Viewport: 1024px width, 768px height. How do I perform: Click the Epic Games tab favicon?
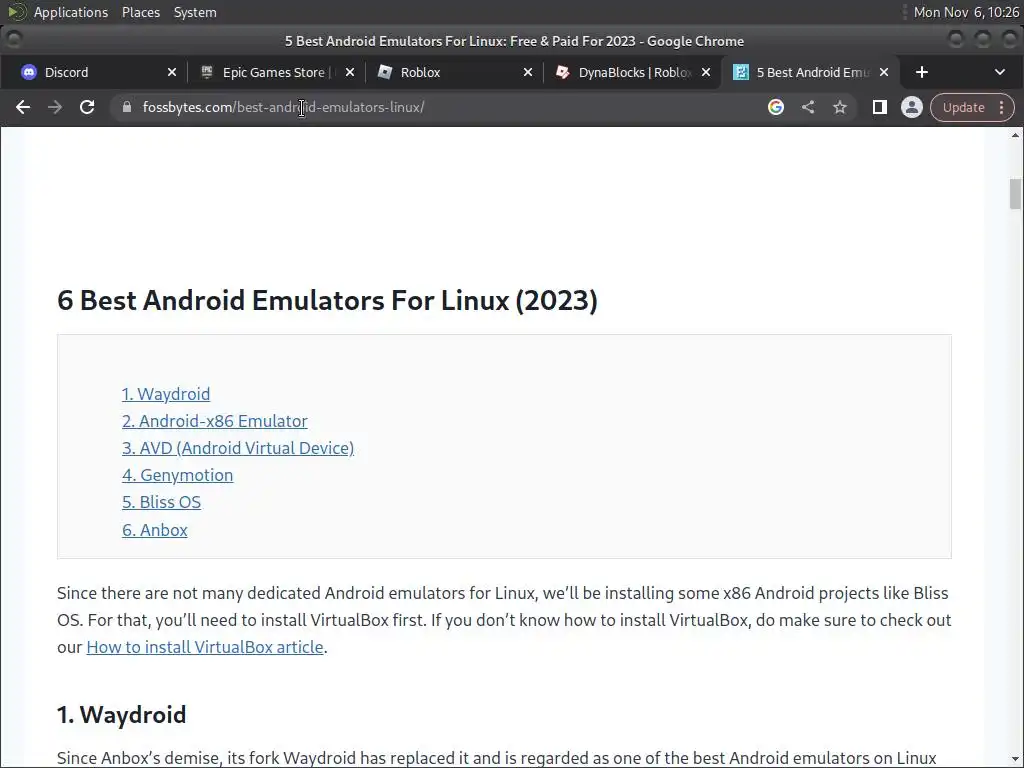(207, 72)
